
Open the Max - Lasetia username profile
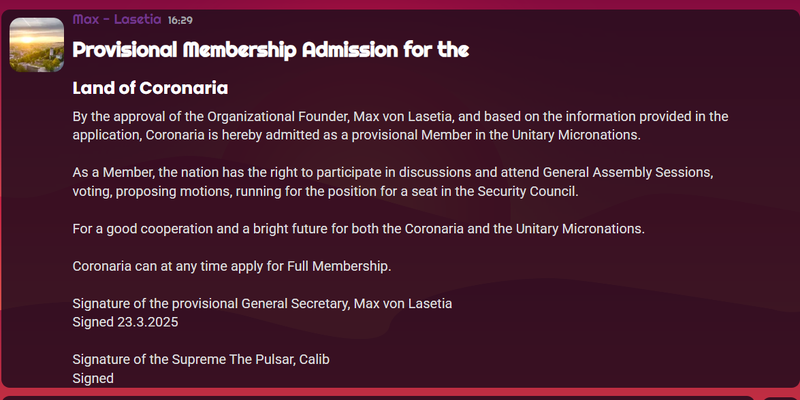[117, 19]
